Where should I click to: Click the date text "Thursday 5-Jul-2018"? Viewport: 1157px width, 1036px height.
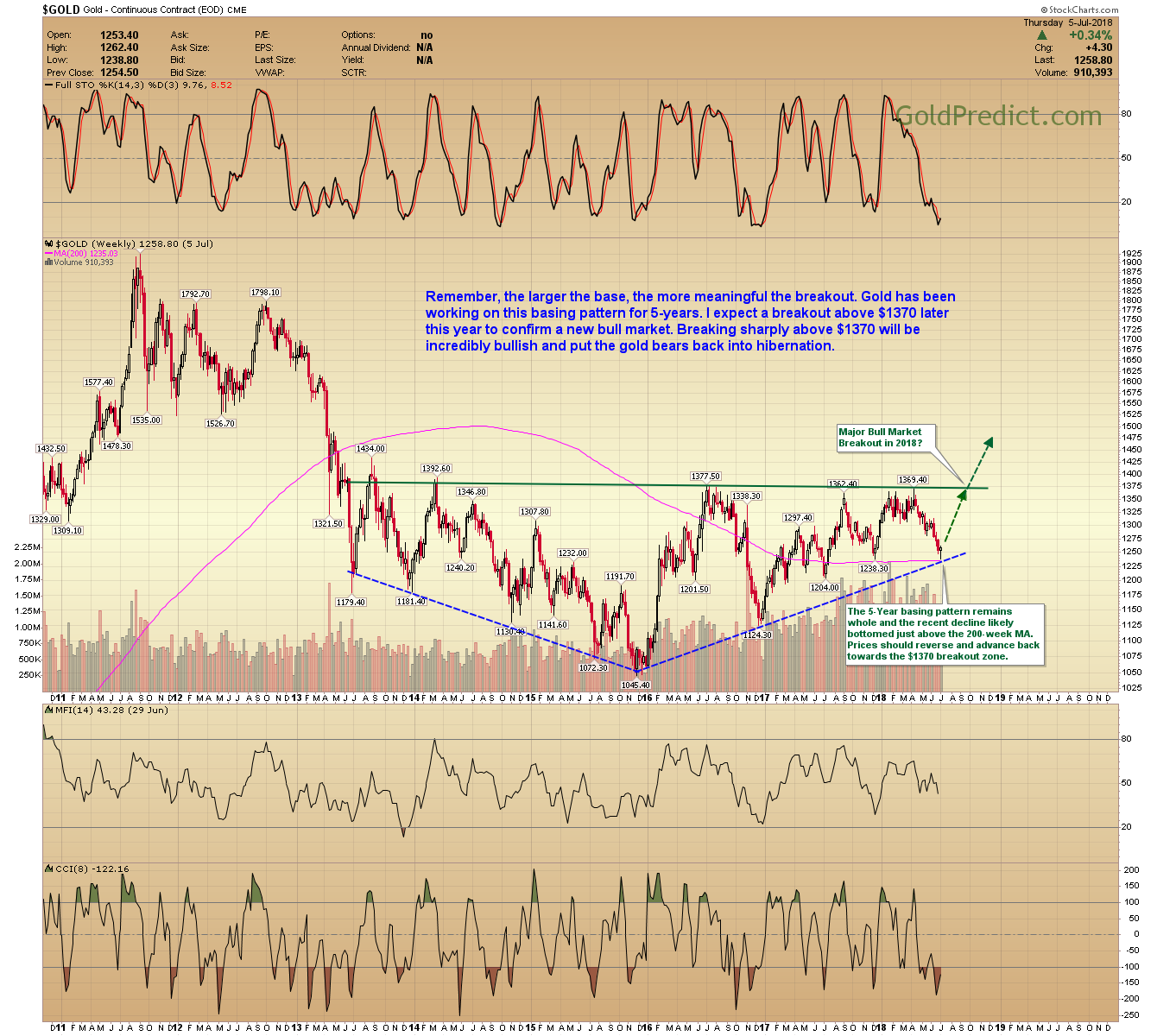(1068, 22)
